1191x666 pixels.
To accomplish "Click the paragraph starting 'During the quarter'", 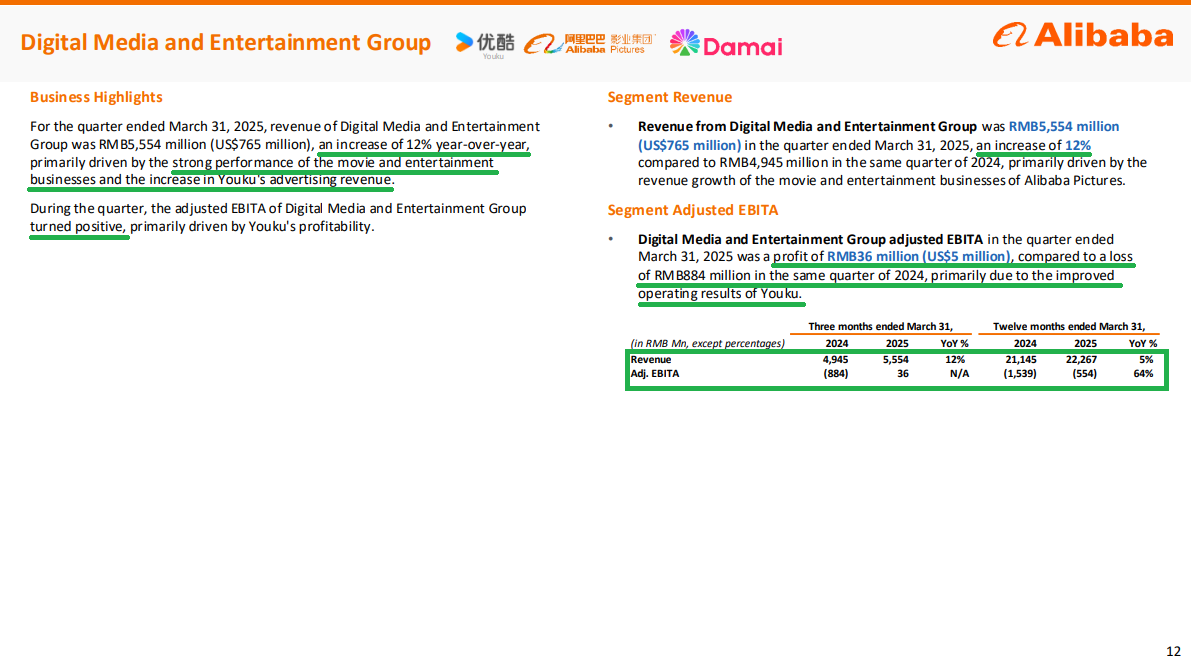I will [x=278, y=217].
